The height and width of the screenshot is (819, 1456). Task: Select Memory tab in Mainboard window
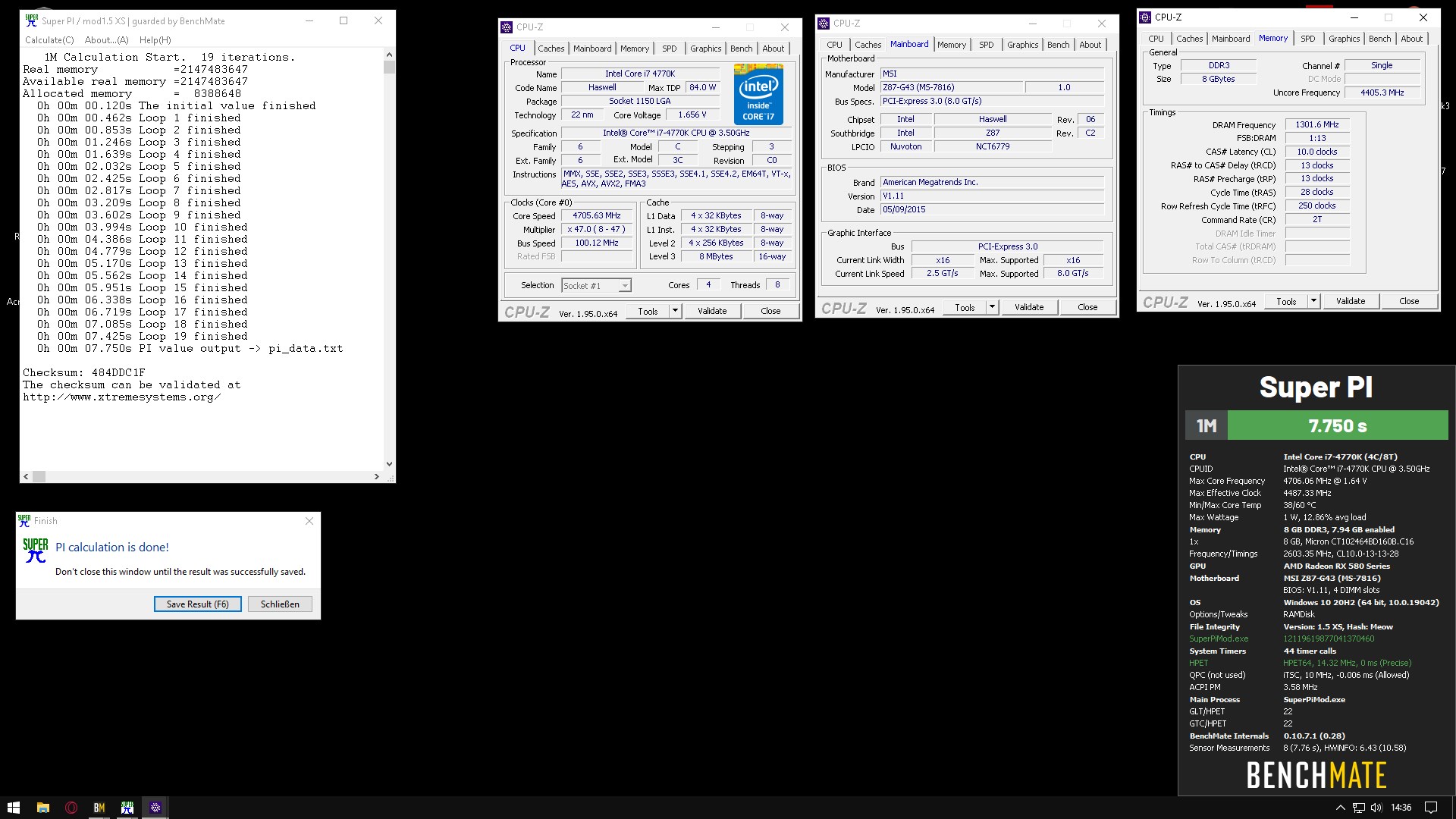tap(951, 45)
